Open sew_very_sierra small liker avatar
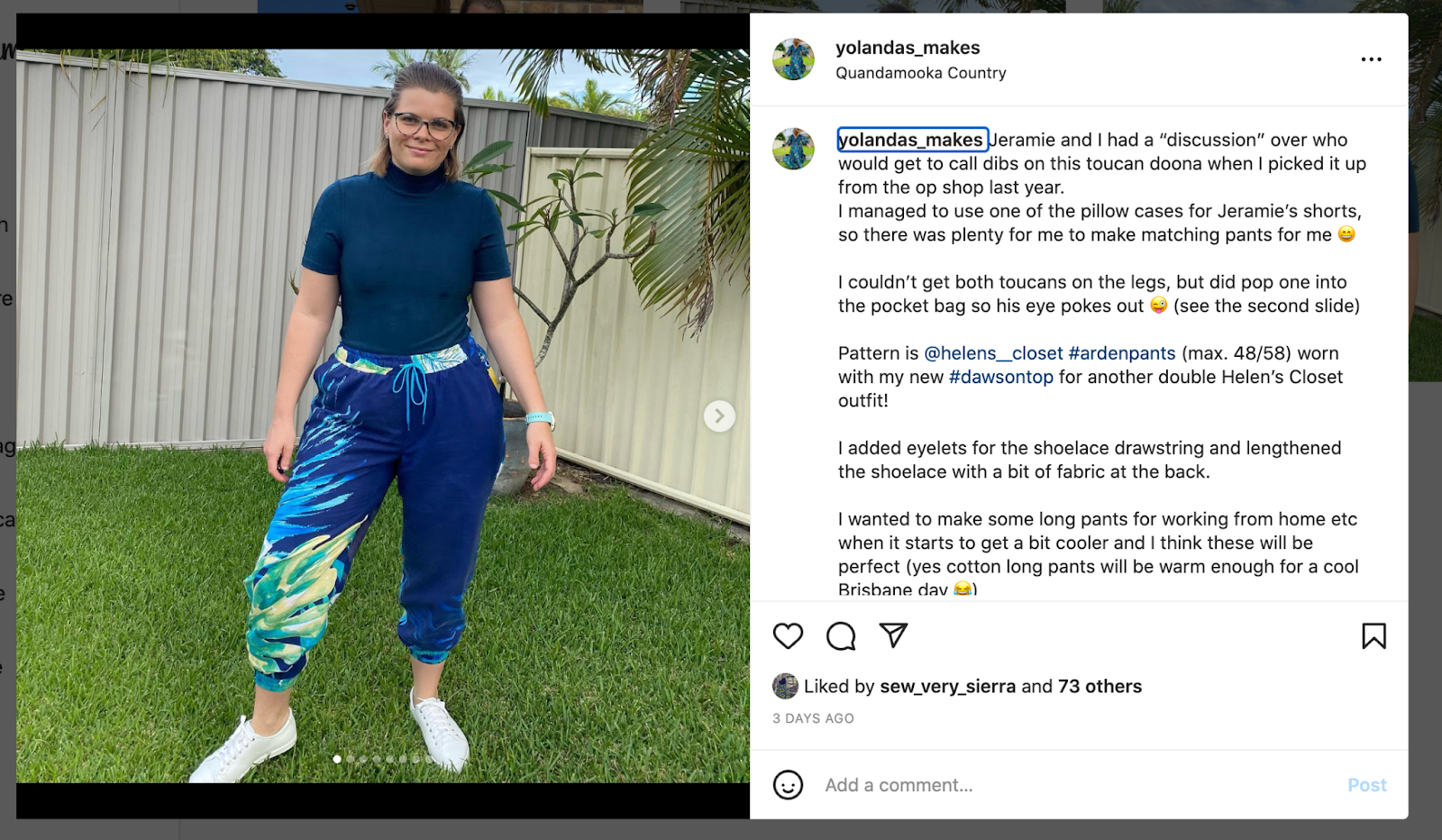 [x=785, y=686]
